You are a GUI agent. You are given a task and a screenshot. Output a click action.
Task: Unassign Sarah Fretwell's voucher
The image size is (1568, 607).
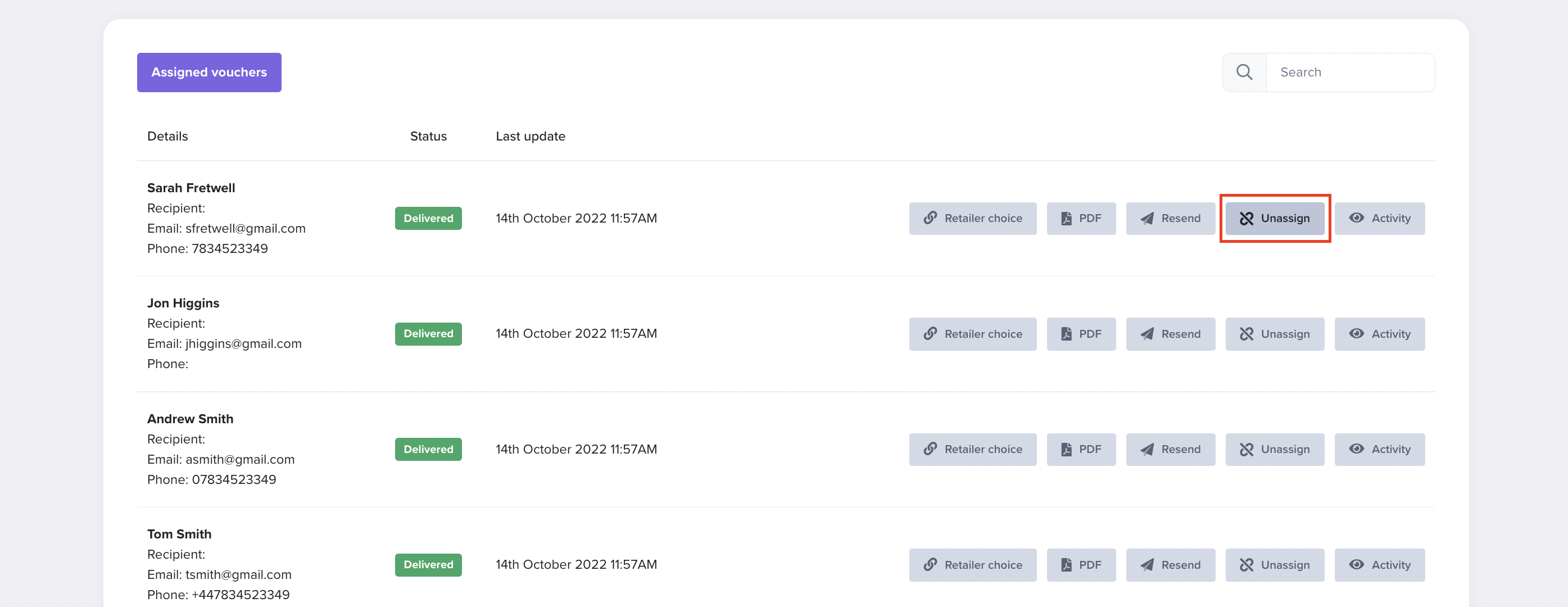tap(1275, 218)
